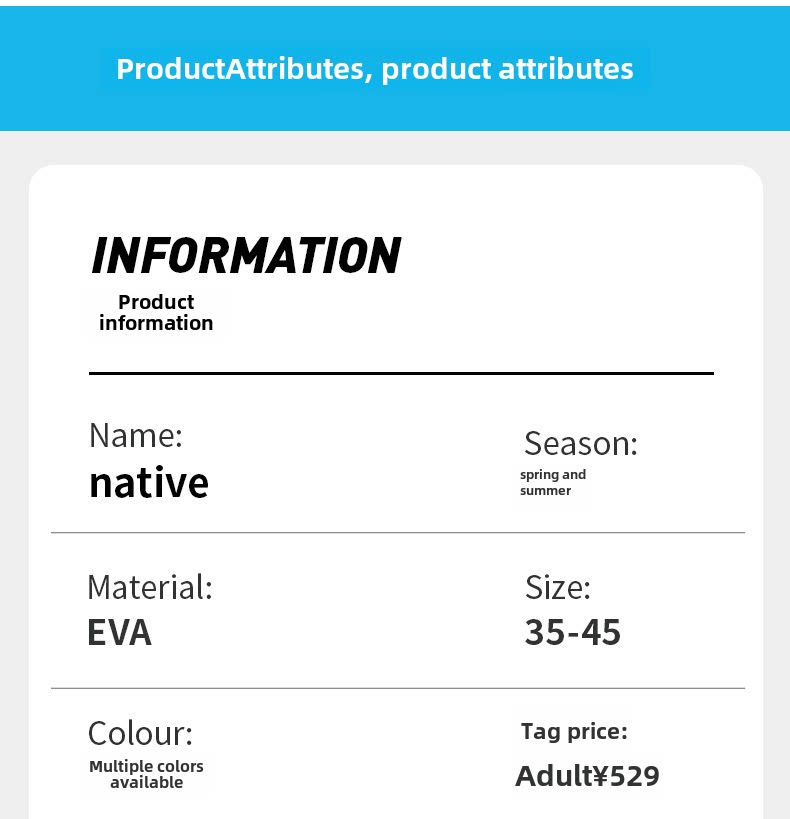Select the '35-45' size range
The image size is (790, 819).
click(x=572, y=632)
